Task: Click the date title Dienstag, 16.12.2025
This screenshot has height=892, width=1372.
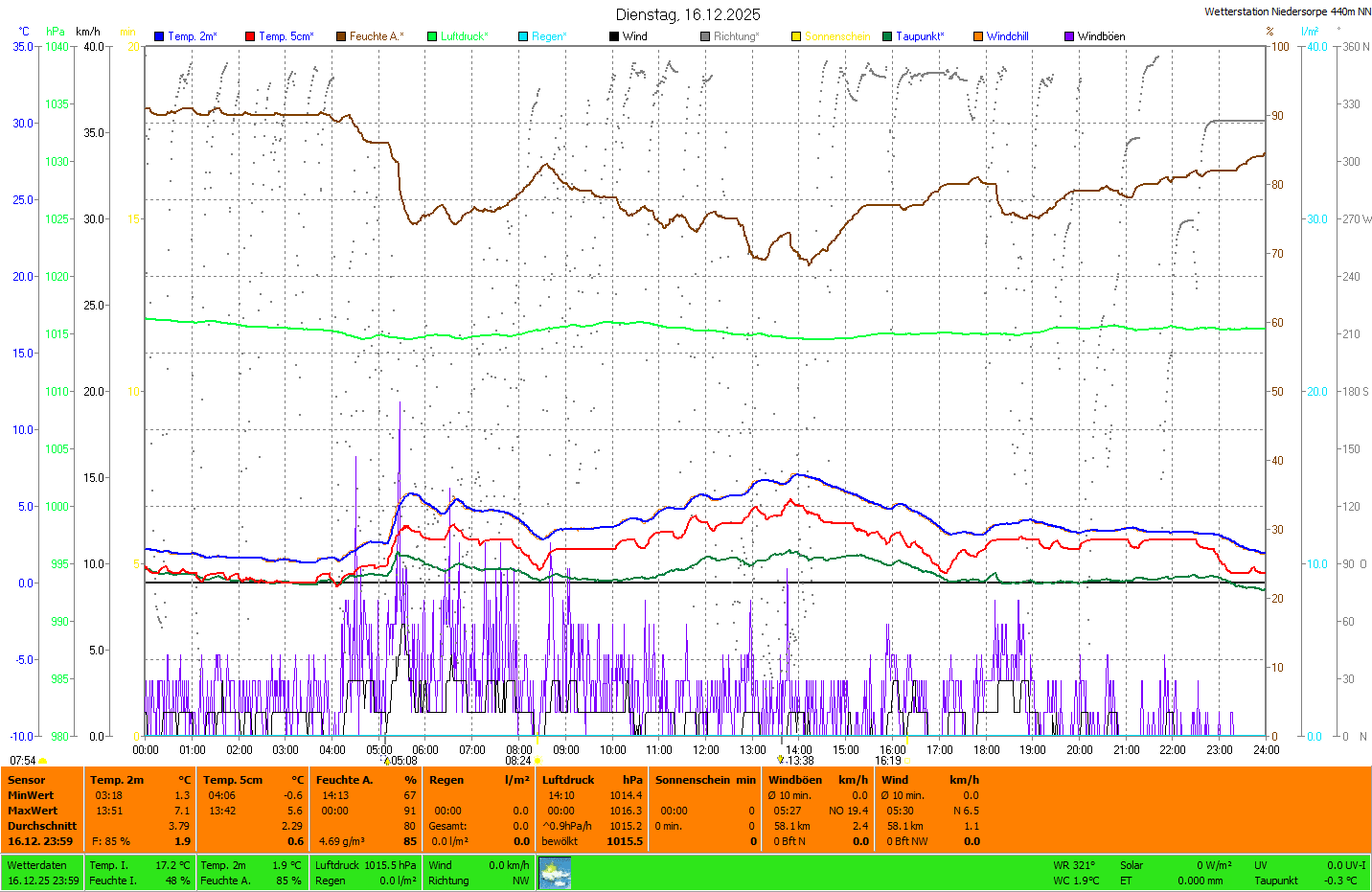Action: 688,14
